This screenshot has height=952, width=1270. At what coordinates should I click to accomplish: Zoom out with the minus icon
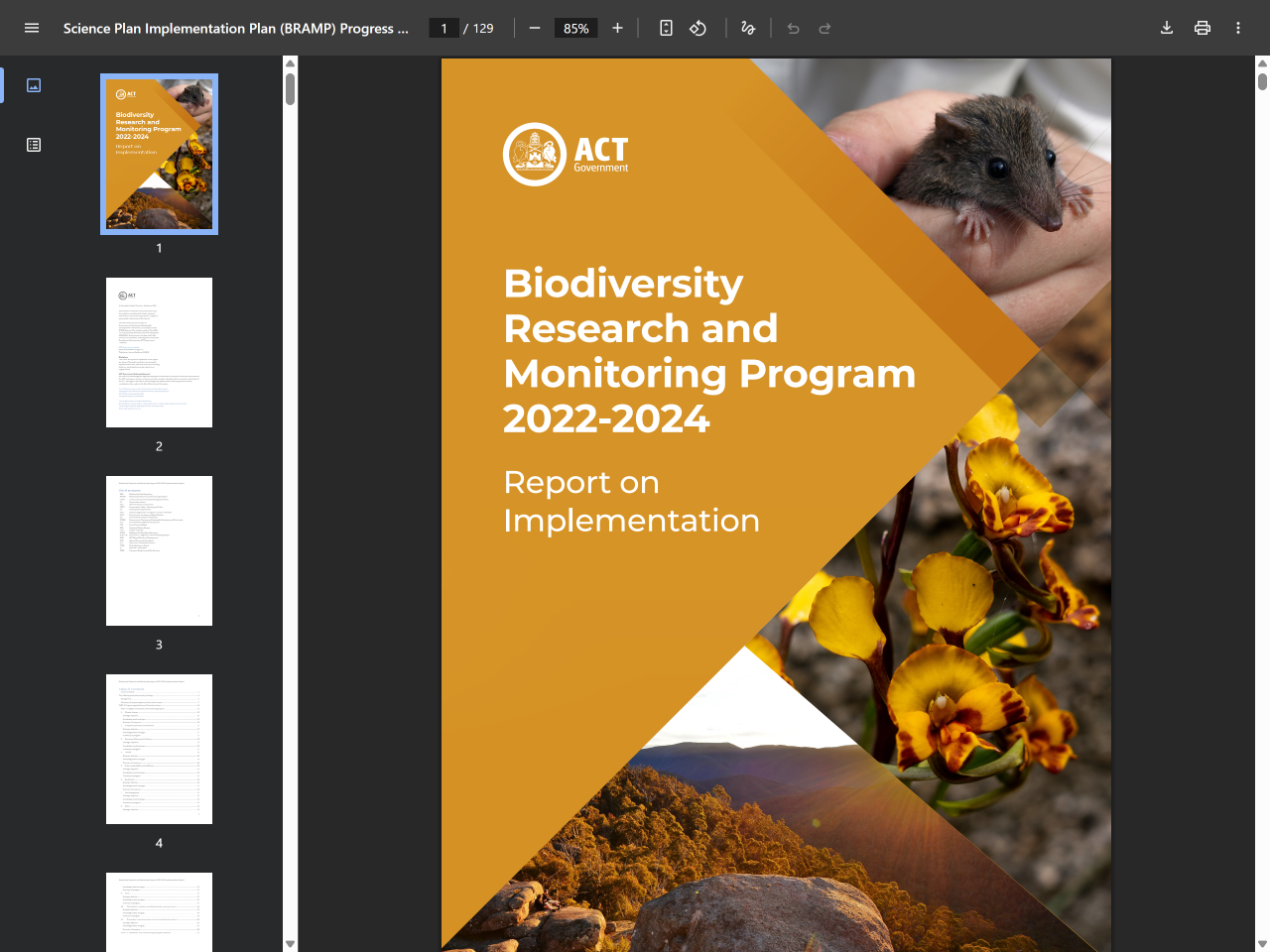535,28
